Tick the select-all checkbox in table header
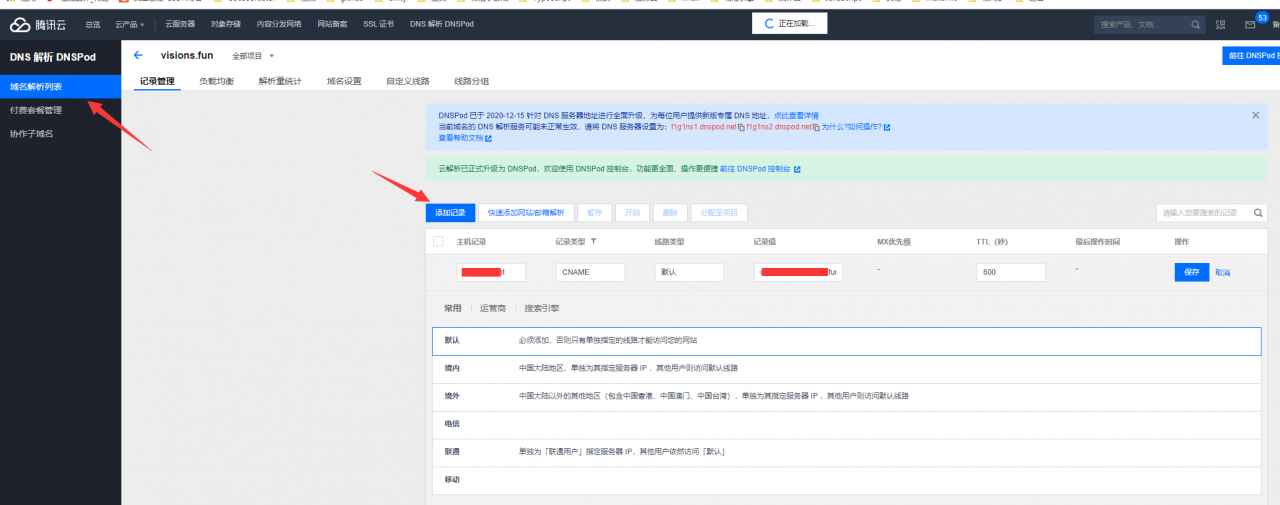Screen dimensions: 1280x505 [438, 241]
